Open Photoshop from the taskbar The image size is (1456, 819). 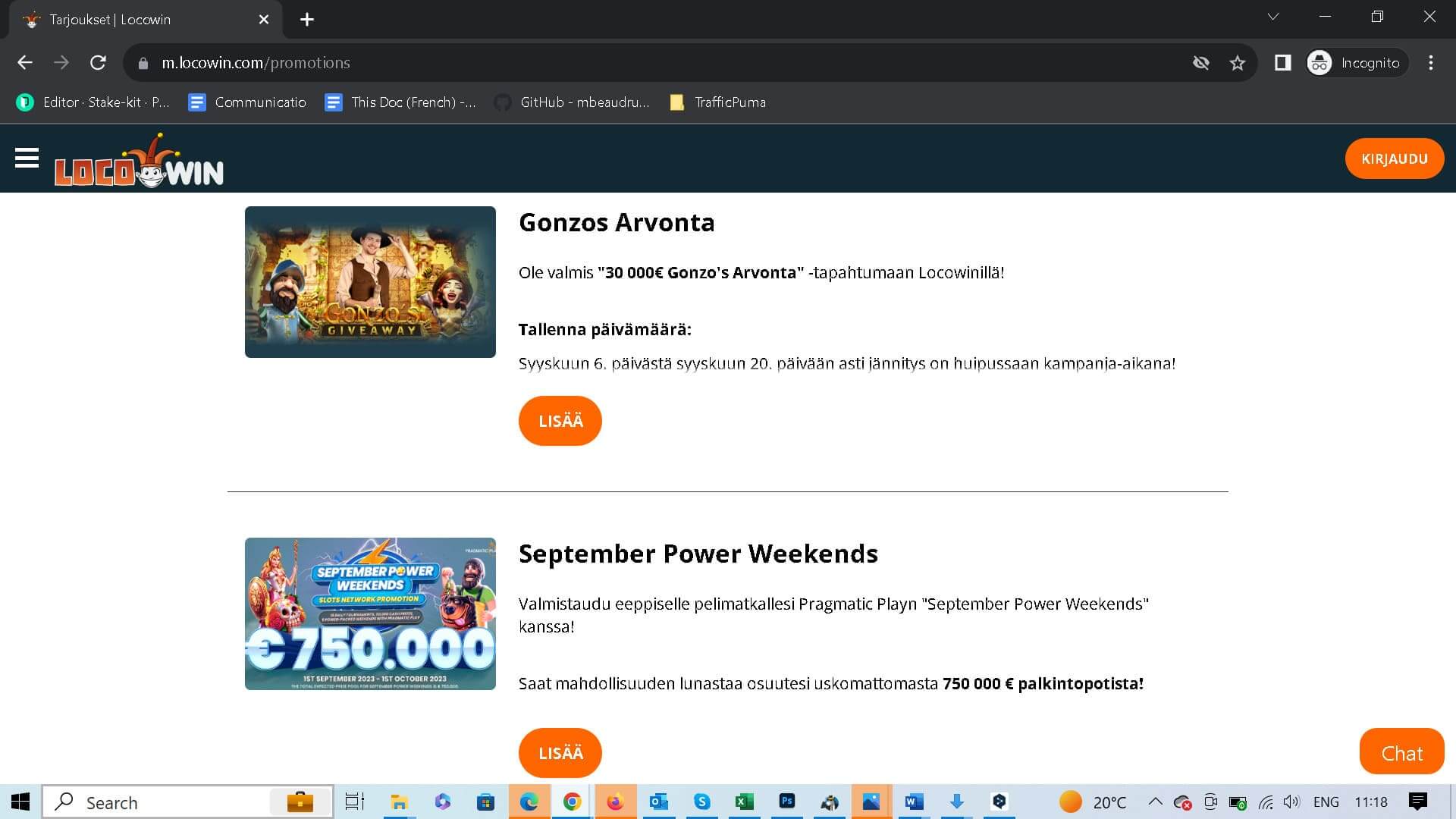pyautogui.click(x=787, y=802)
